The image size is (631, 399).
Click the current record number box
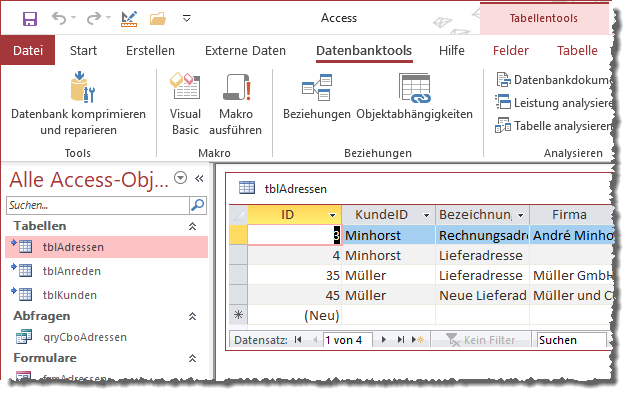coord(348,340)
